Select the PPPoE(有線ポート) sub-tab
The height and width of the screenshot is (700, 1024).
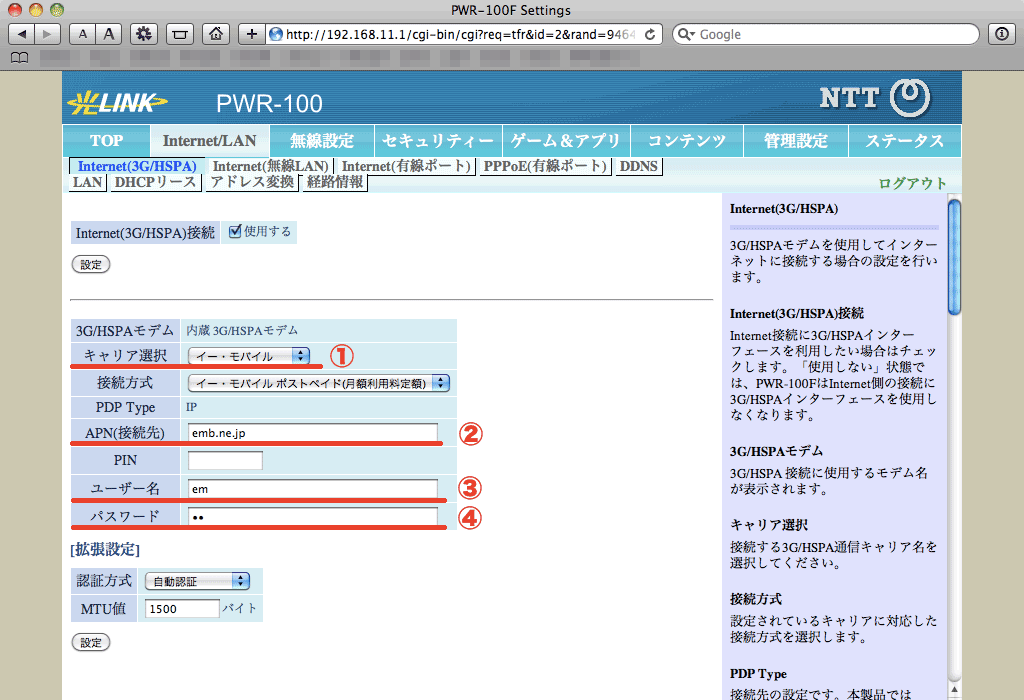coord(545,167)
